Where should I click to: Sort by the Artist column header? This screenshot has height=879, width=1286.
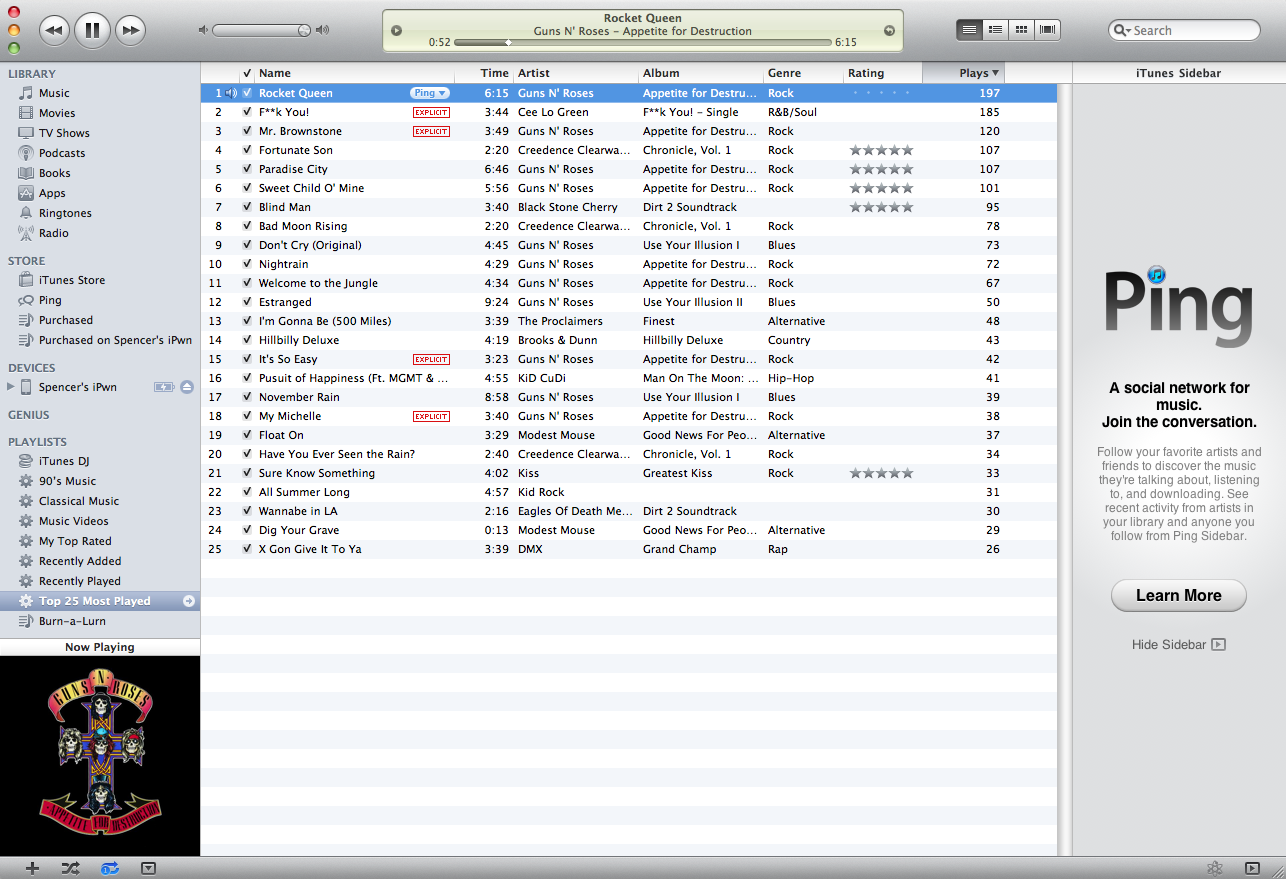[x=576, y=73]
